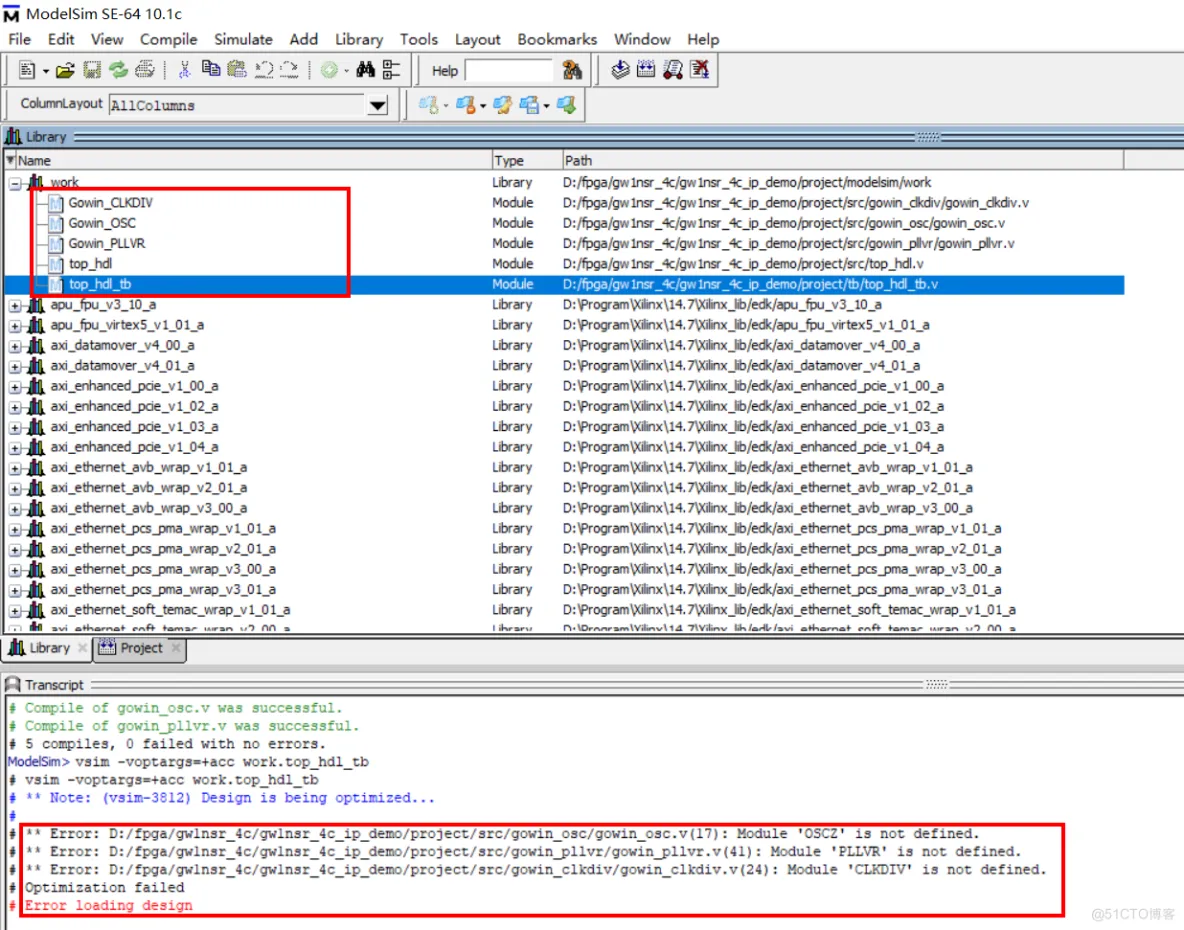Sort by the Path column header
This screenshot has height=930, width=1184.
843,160
